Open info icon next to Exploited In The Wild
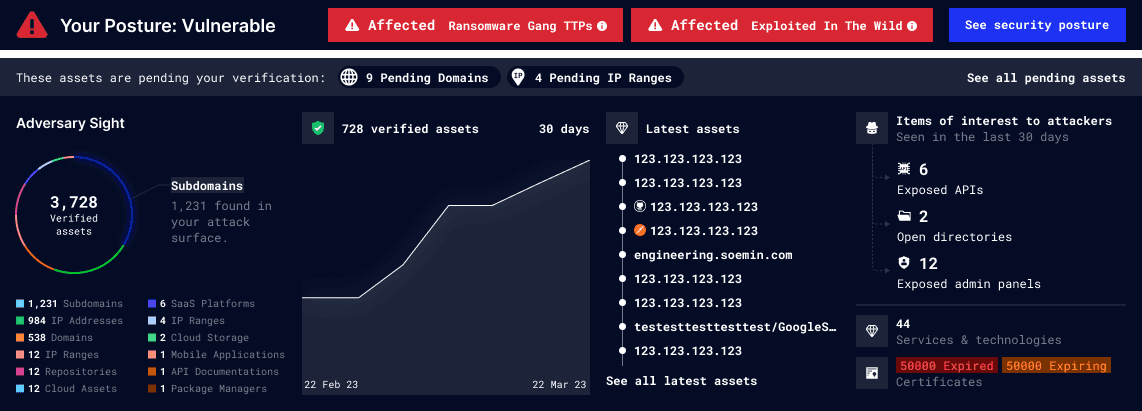 point(912,26)
